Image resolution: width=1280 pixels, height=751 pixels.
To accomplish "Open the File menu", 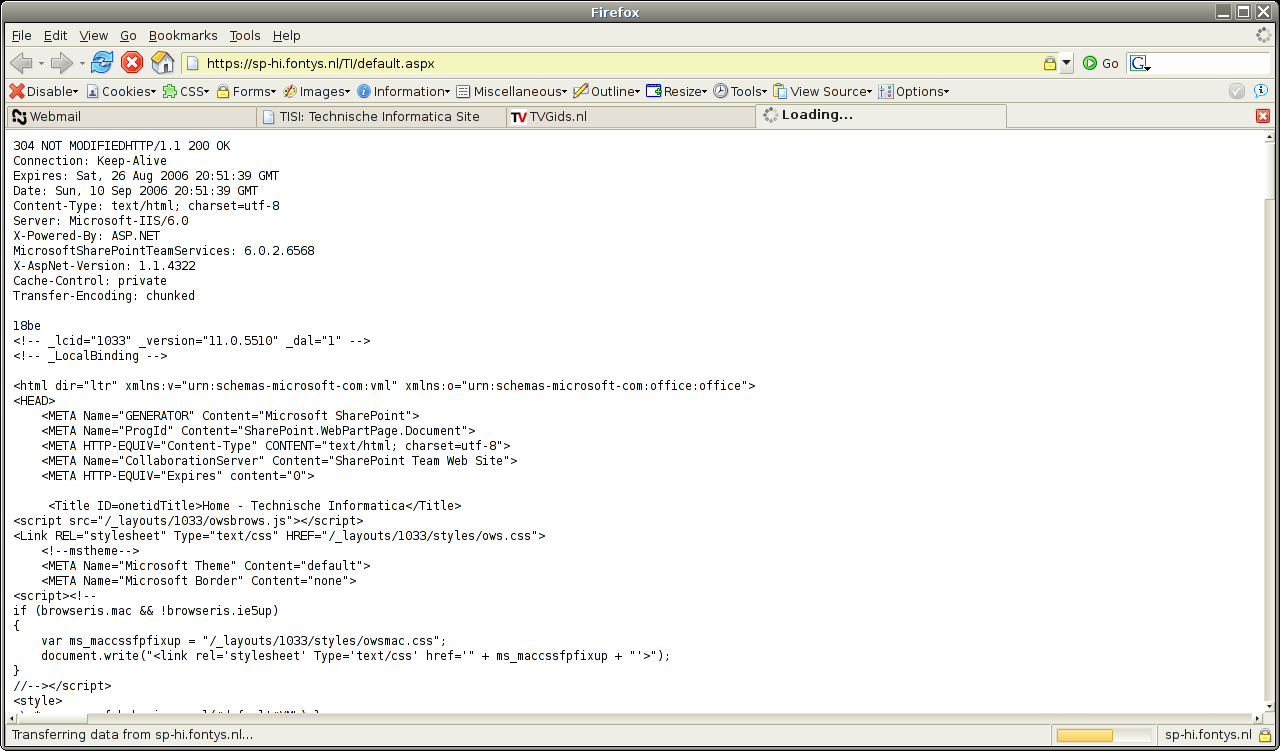I will pos(21,35).
